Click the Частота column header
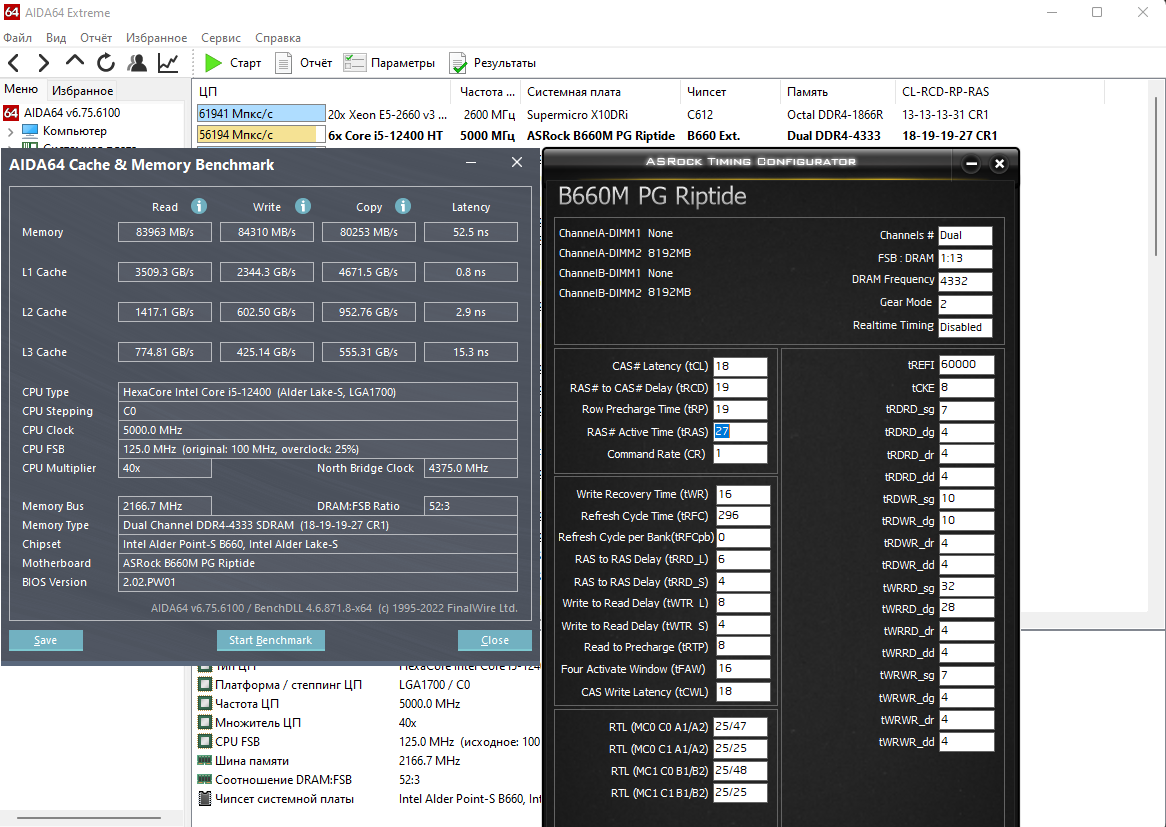Viewport: 1166px width, 827px height. [486, 92]
